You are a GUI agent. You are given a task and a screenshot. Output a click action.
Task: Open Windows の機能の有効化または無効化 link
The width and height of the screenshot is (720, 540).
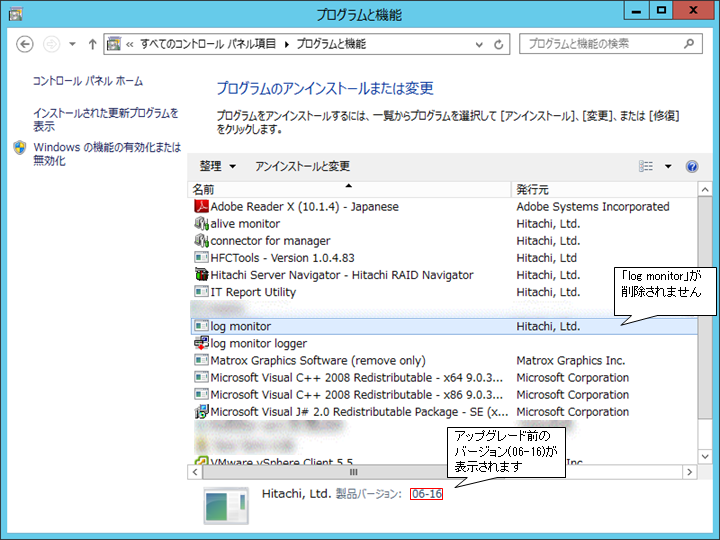(x=107, y=154)
